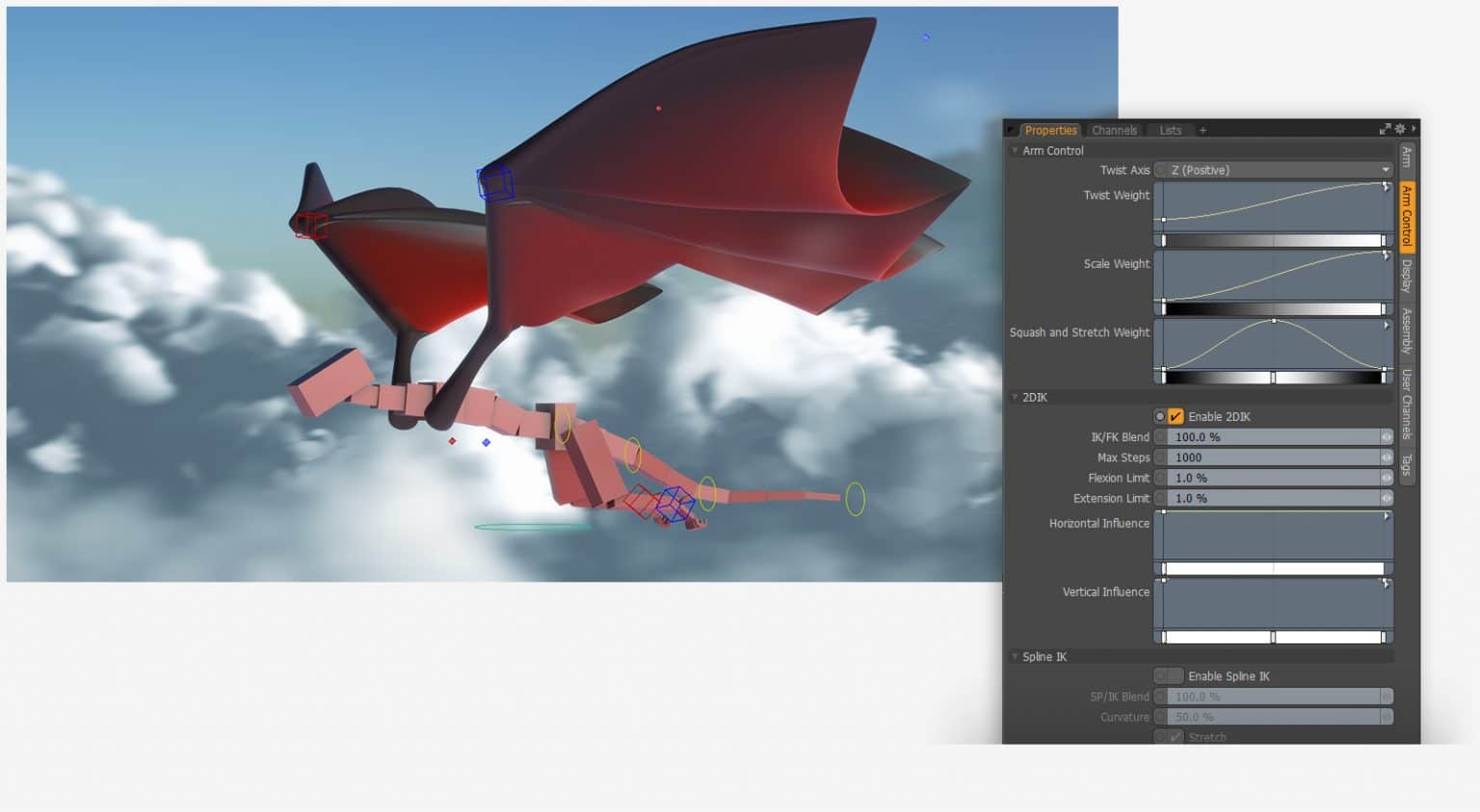Disable the Enable 2DIK checkbox
1480x812 pixels.
pyautogui.click(x=1174, y=416)
